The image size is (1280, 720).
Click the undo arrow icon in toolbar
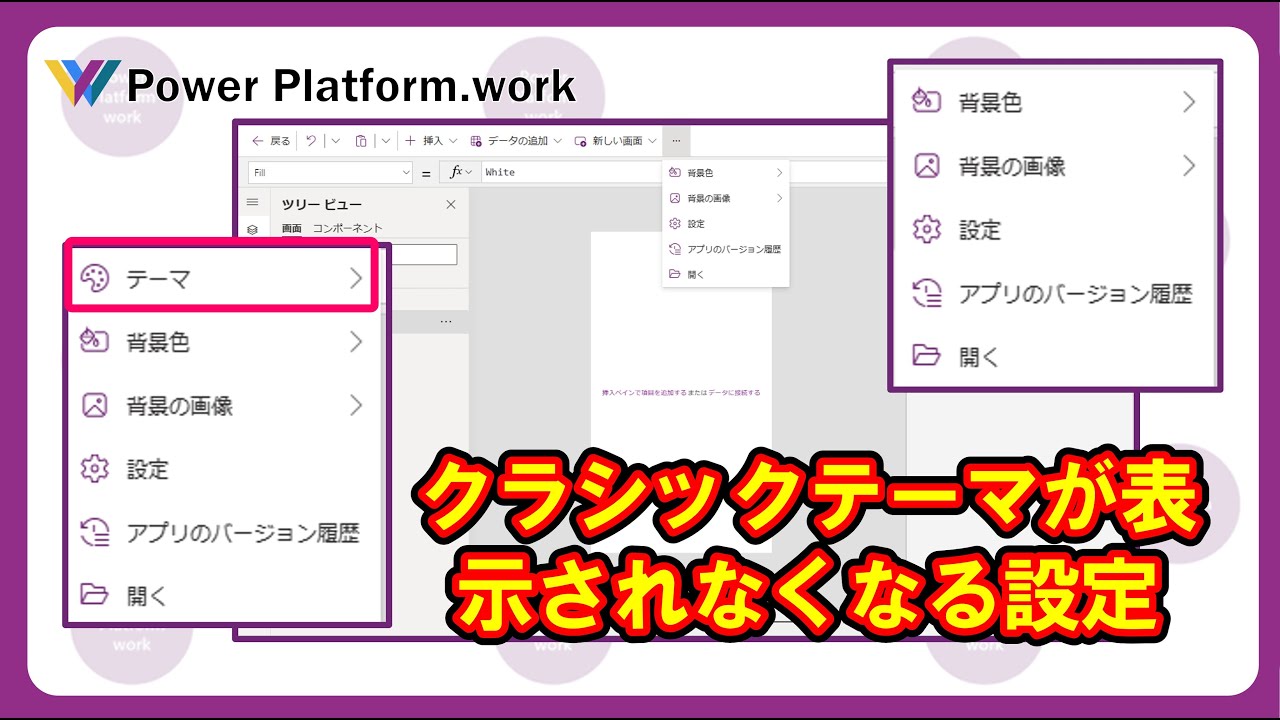311,141
